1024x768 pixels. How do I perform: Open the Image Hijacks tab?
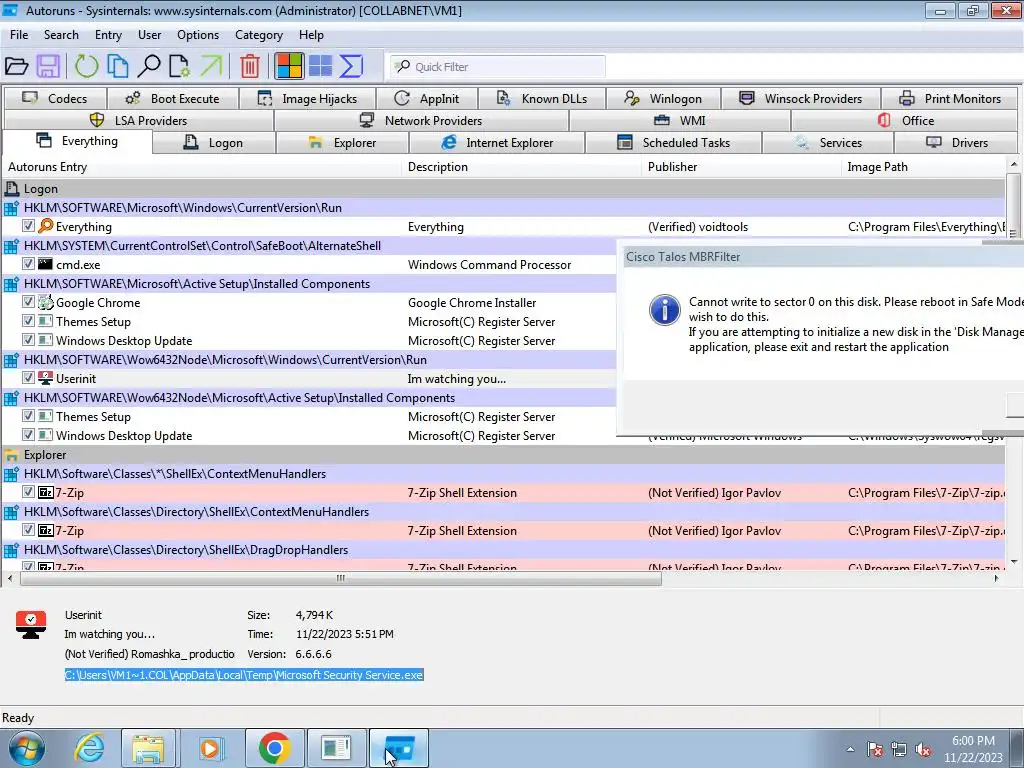click(x=308, y=99)
